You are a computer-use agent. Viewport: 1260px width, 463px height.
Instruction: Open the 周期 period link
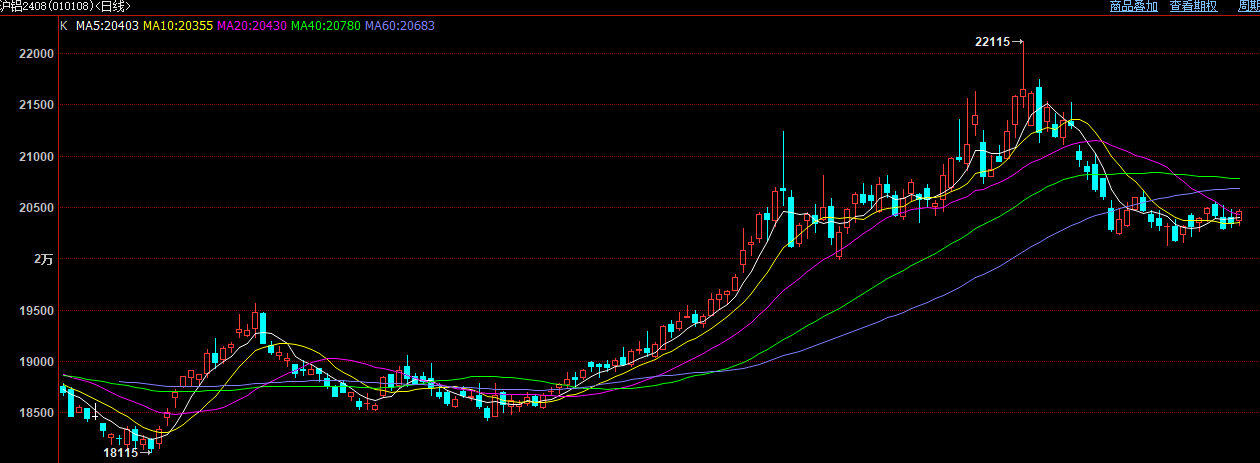click(1248, 6)
